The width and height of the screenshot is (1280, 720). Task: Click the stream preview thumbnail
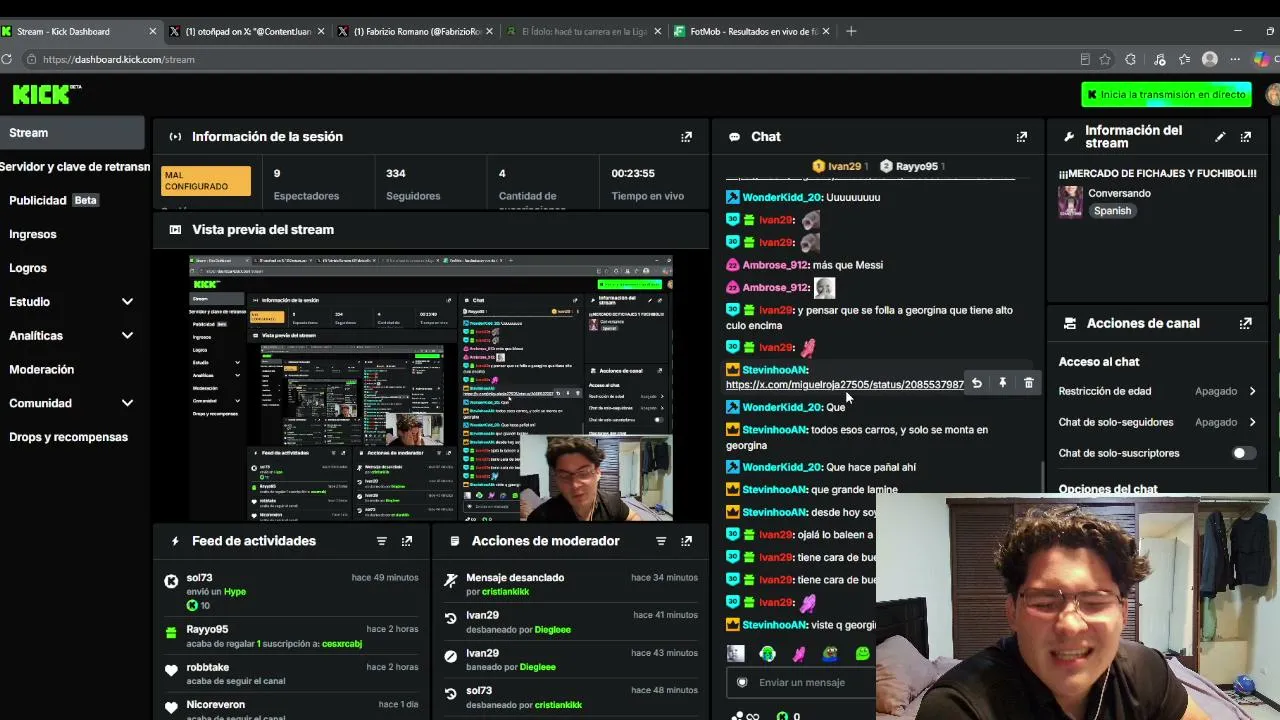[x=431, y=388]
